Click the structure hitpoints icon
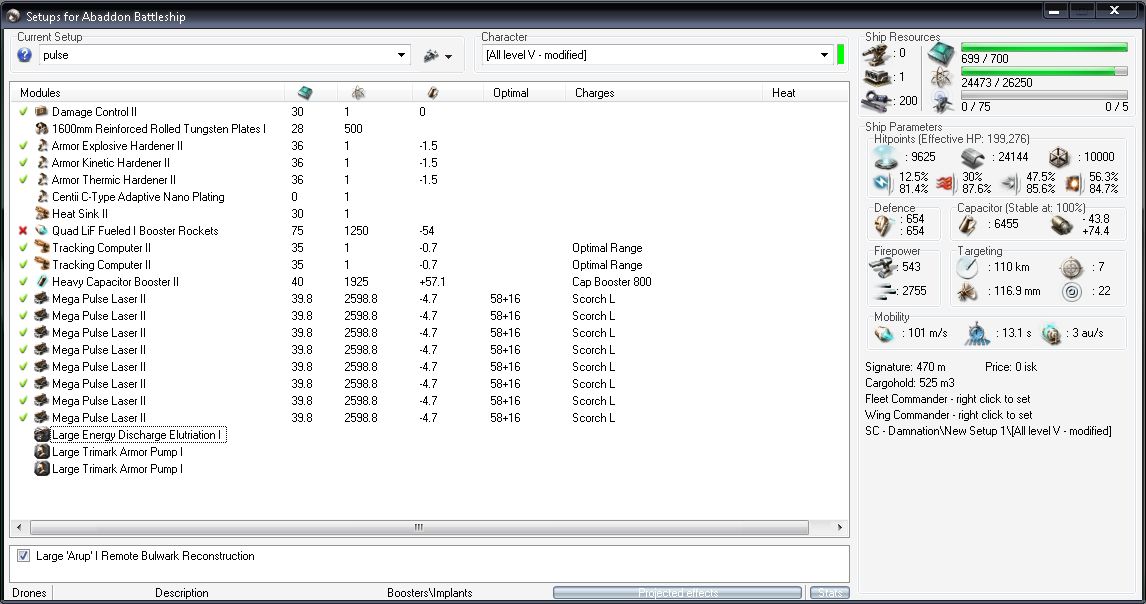The image size is (1146, 604). pyautogui.click(x=1059, y=157)
